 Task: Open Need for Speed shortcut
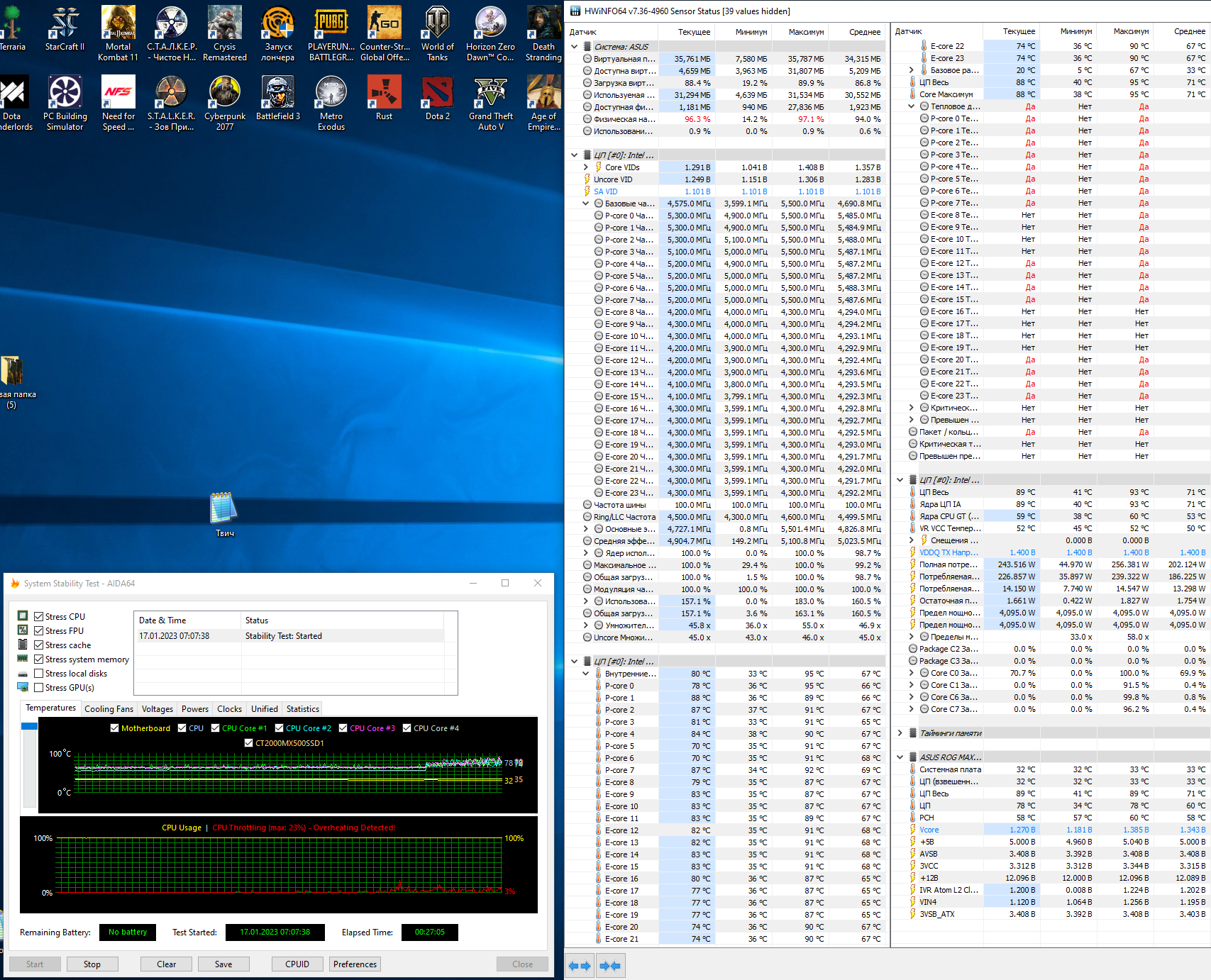pos(118,104)
